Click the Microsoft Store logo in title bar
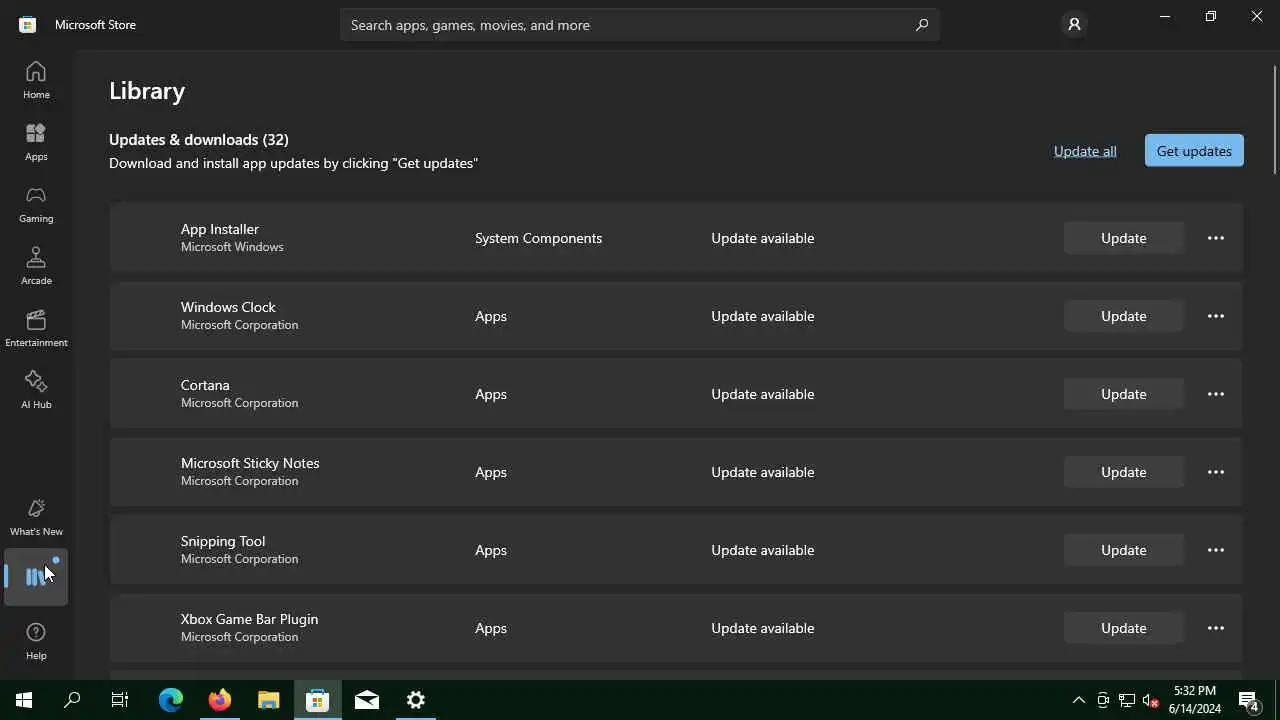Screen dimensions: 1280x720 (28, 25)
